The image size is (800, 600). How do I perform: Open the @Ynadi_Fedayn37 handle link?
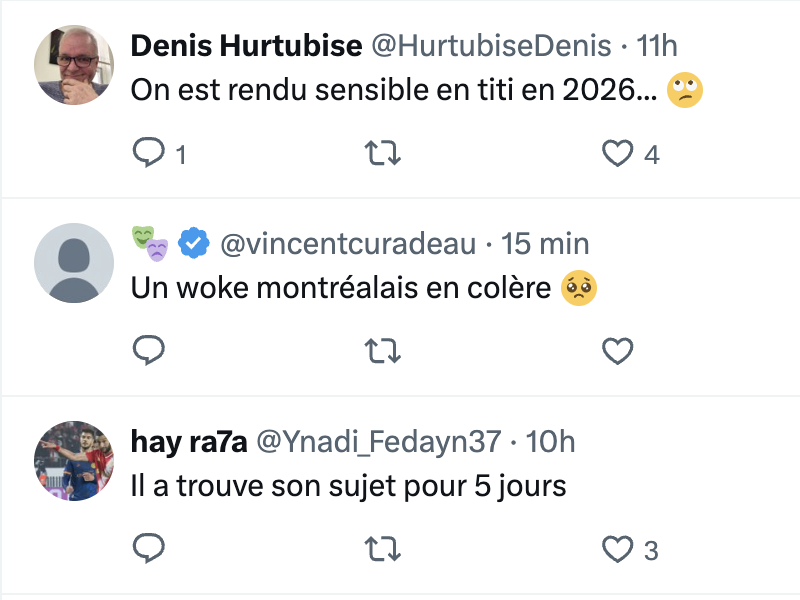coord(379,441)
